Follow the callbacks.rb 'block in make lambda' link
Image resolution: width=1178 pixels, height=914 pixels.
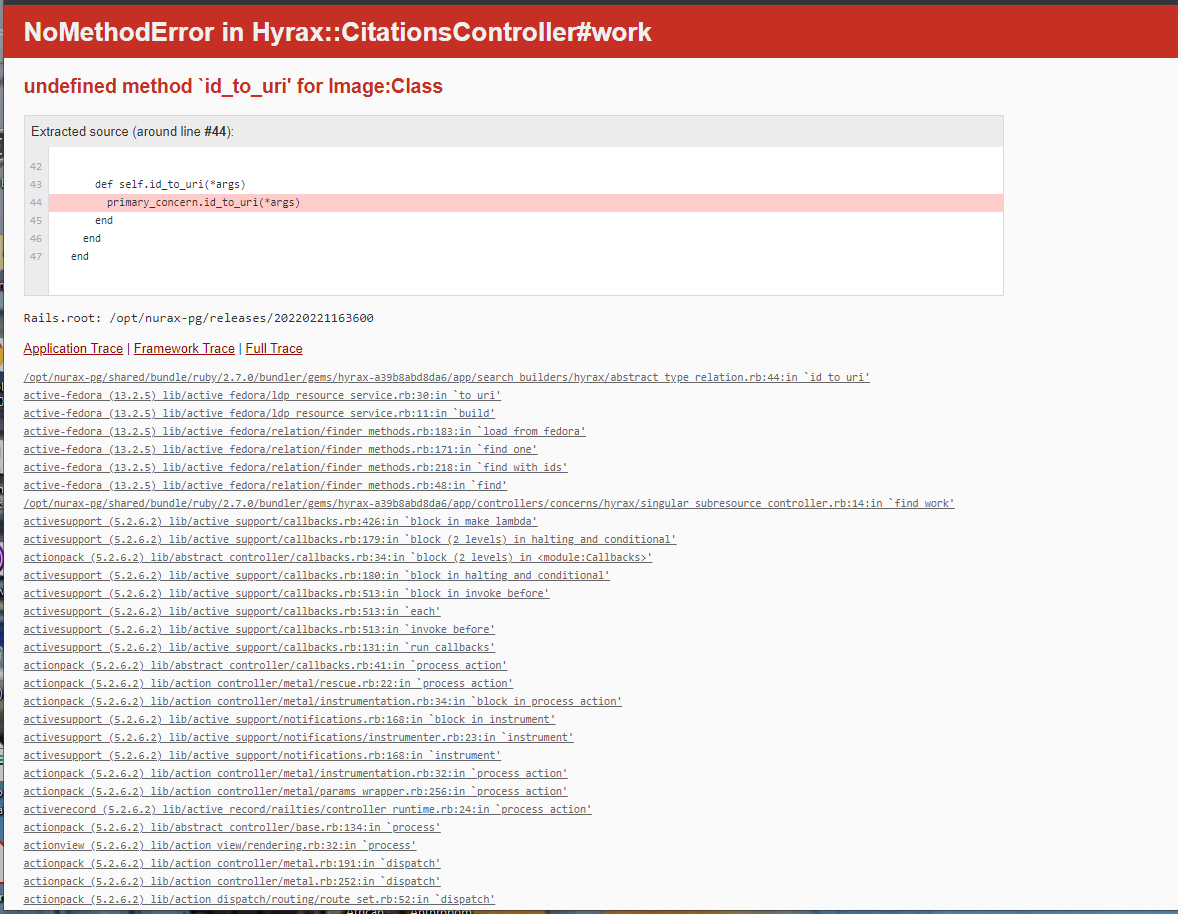pyautogui.click(x=279, y=521)
